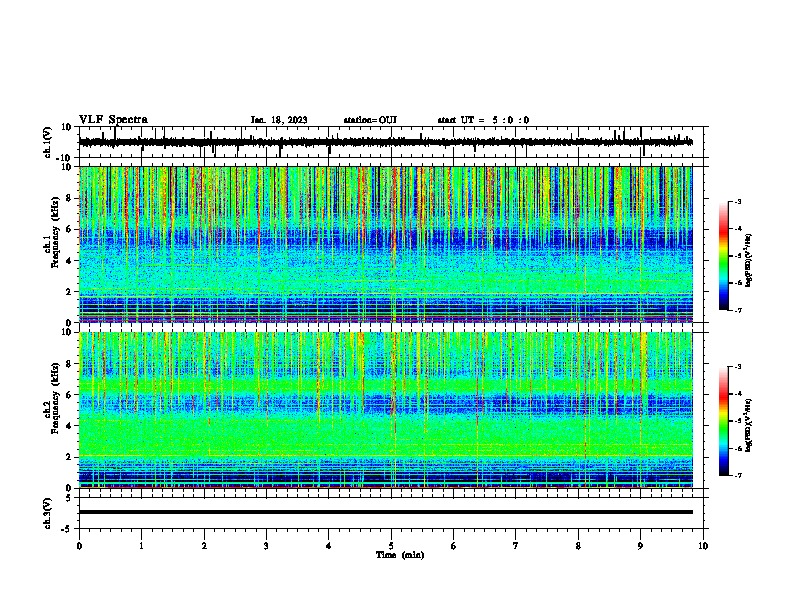Click the '-7' label on ch.2 color bar
Viewport: 792px width, 612px height.
point(738,475)
